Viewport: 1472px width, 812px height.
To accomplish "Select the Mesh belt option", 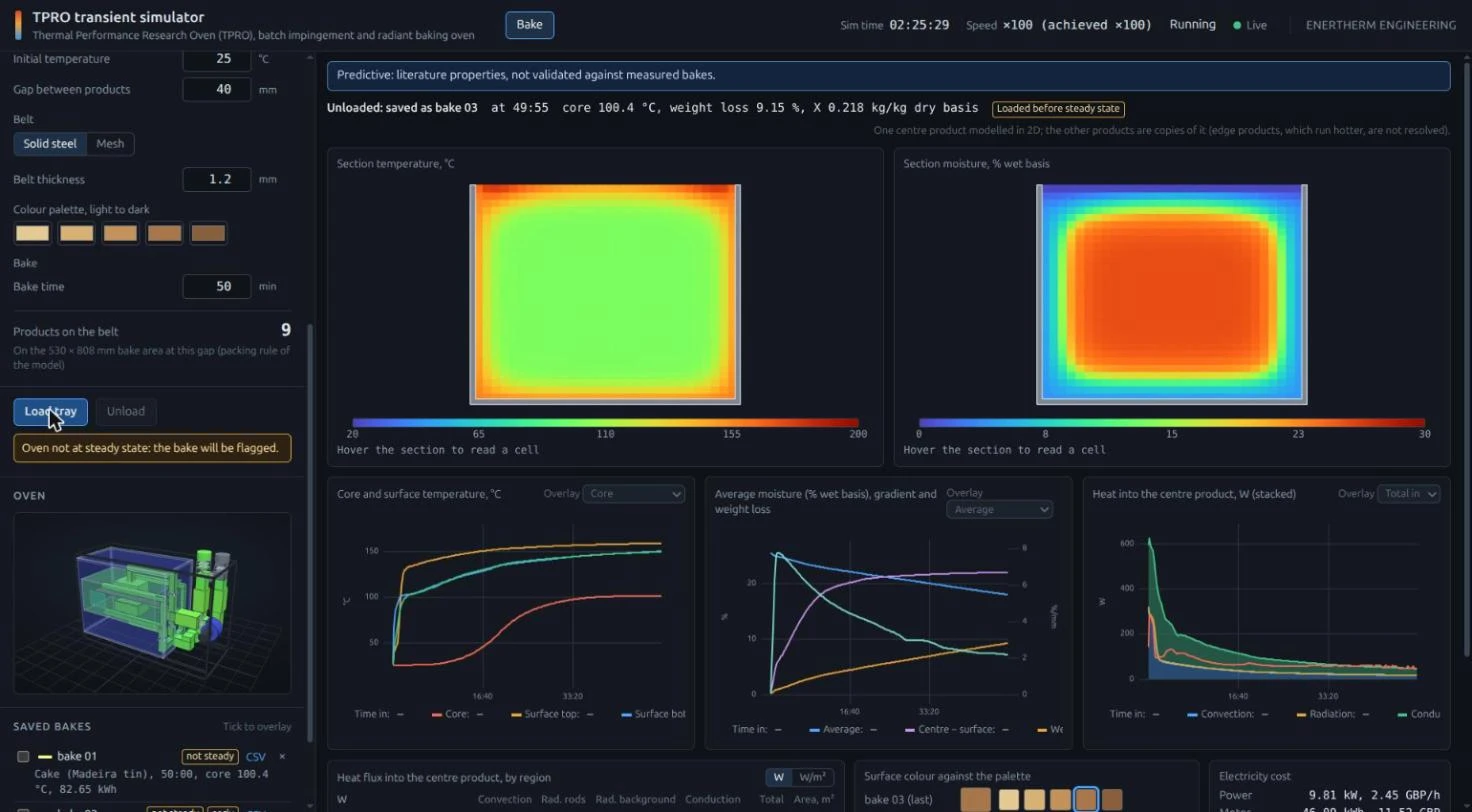I will pyautogui.click(x=110, y=144).
